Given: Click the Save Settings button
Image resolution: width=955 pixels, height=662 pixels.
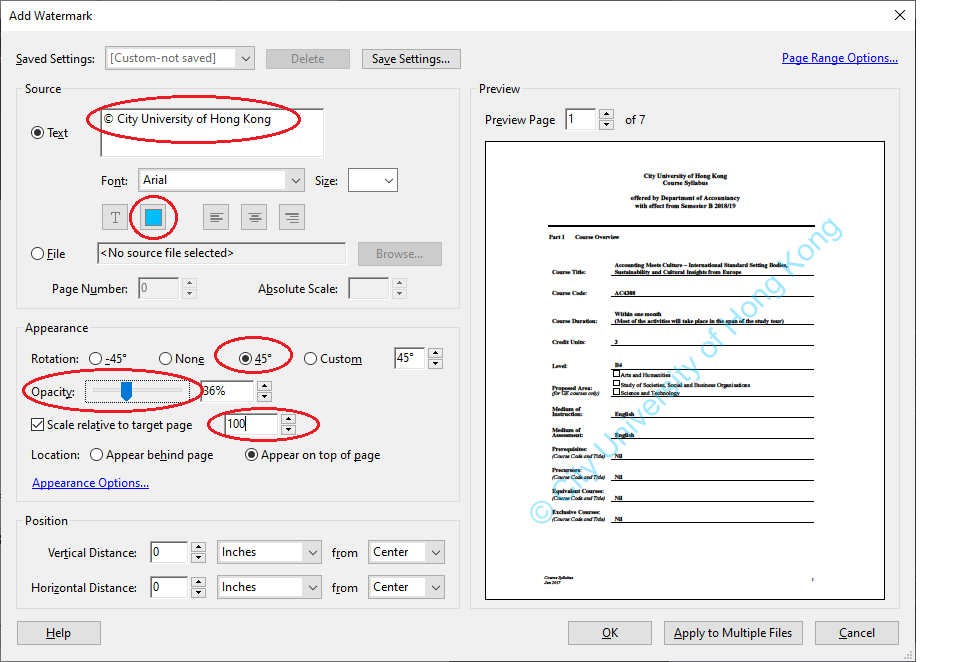Looking at the screenshot, I should 411,58.
